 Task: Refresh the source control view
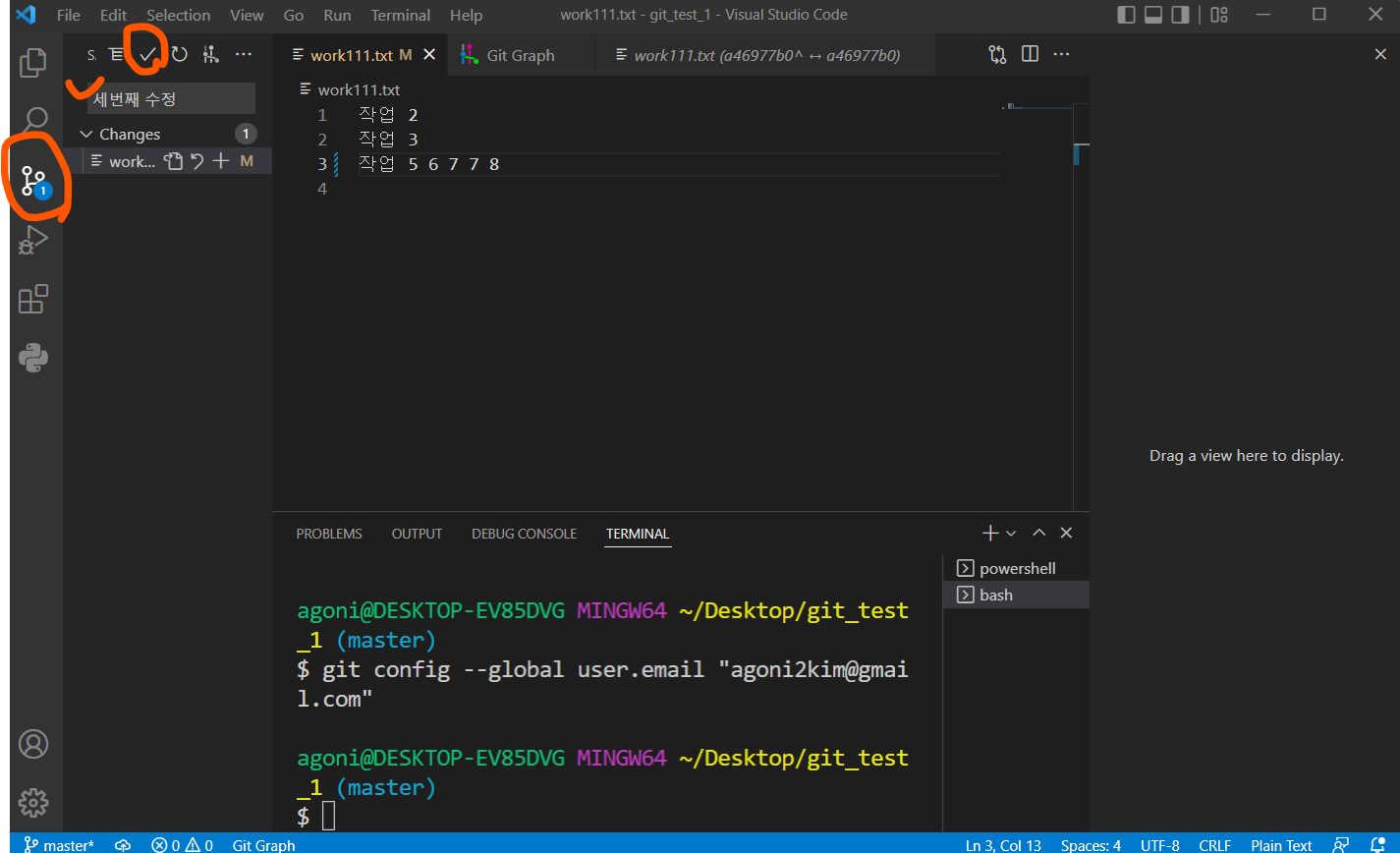[179, 55]
